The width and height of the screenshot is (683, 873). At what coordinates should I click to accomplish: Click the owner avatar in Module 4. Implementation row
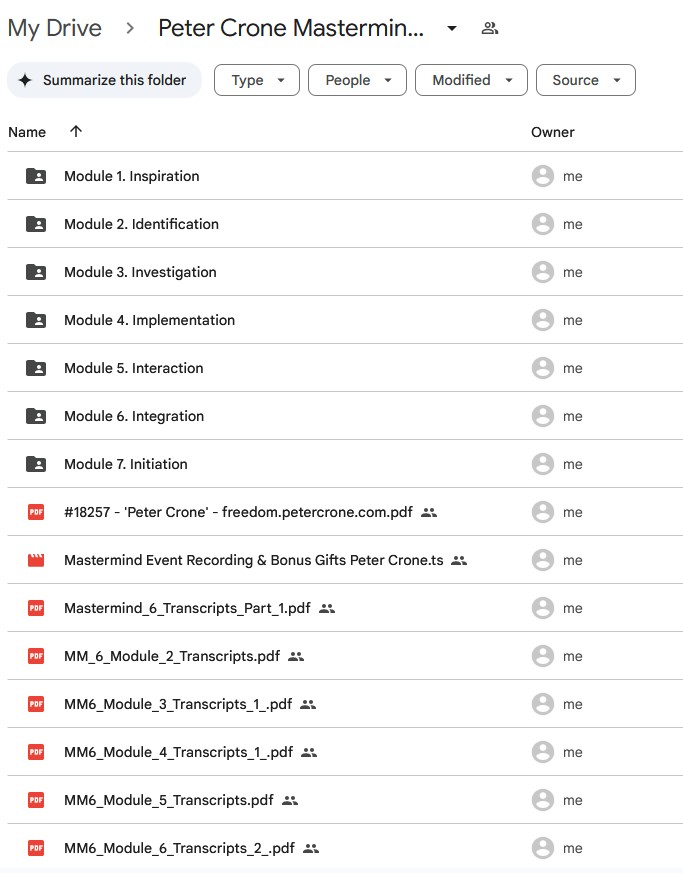(543, 320)
